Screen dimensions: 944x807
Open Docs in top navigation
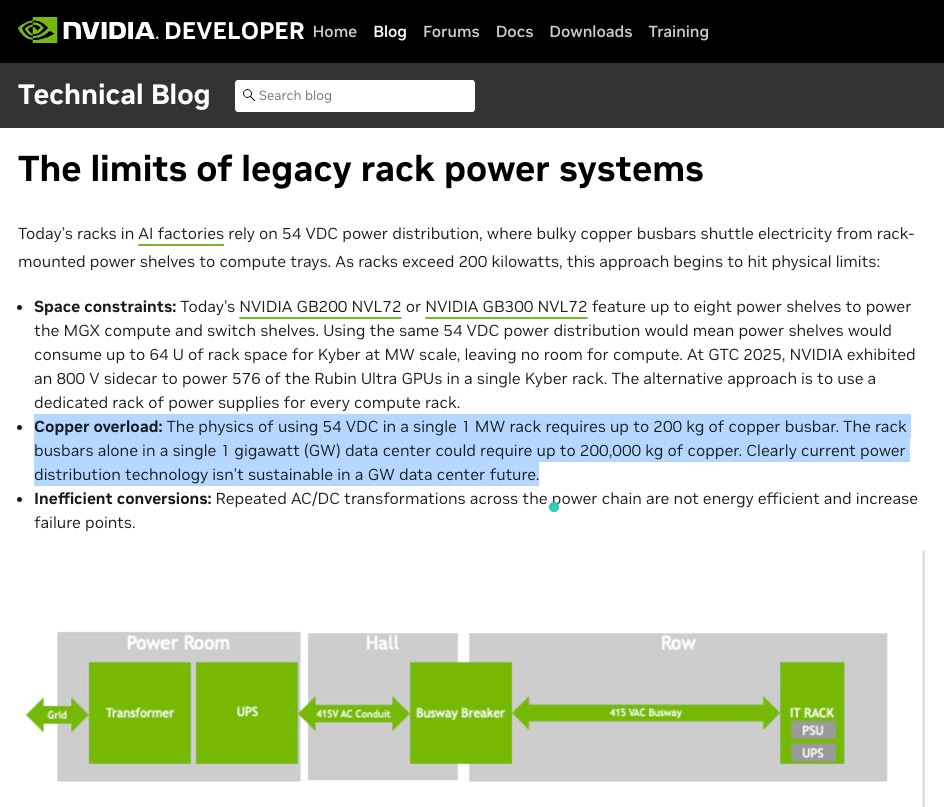click(514, 31)
